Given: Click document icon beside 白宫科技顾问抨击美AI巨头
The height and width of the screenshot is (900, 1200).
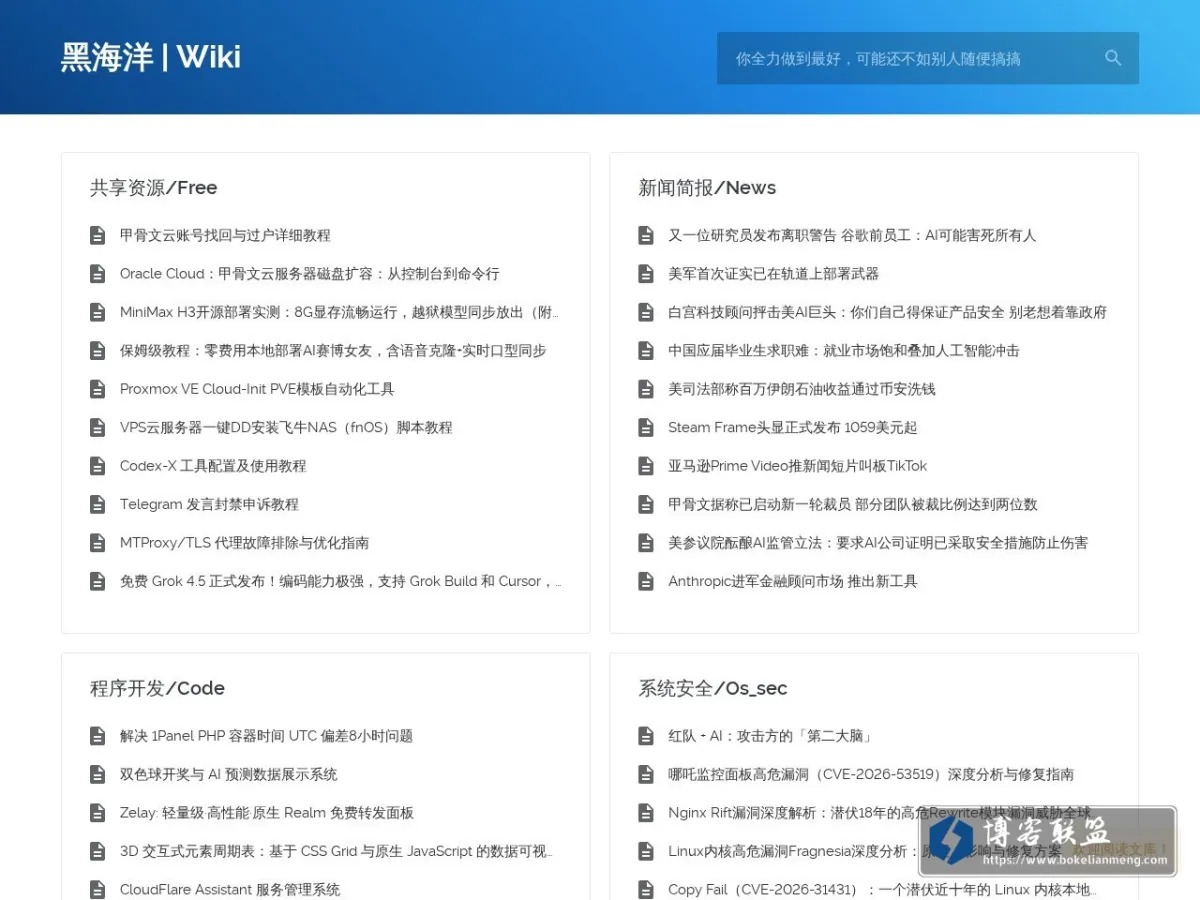Looking at the screenshot, I should [x=646, y=312].
